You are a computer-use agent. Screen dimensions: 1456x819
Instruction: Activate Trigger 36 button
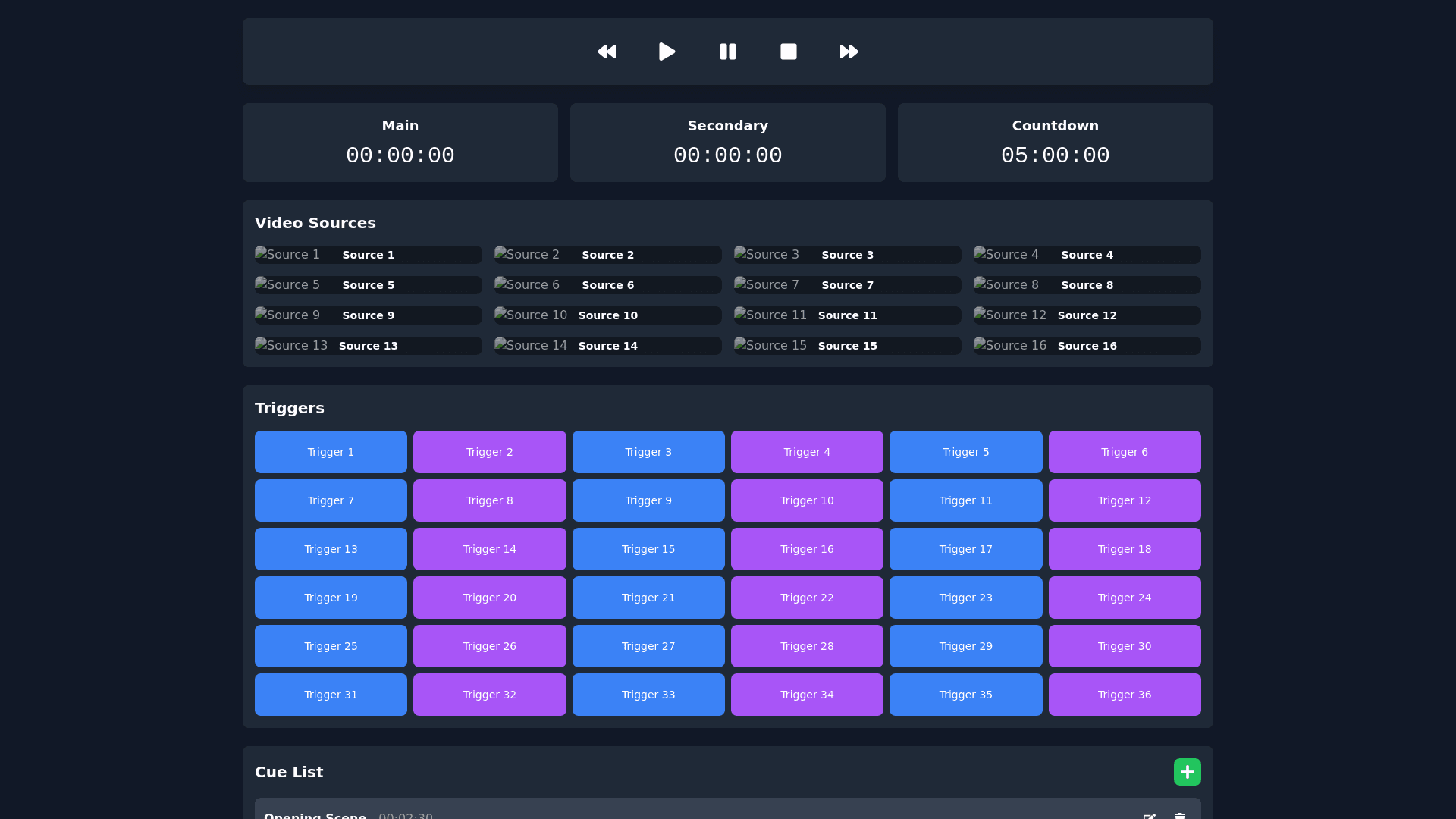[x=1124, y=695]
